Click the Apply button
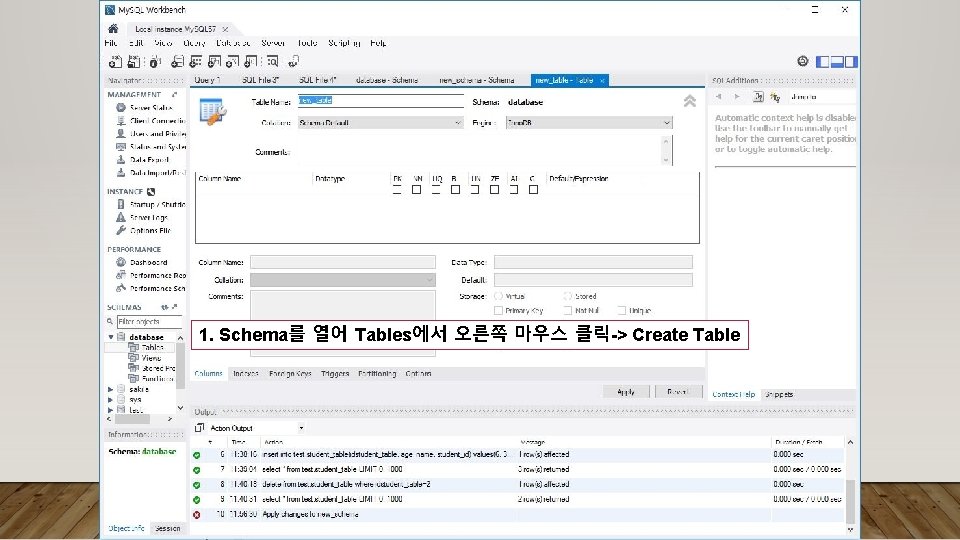 click(x=626, y=392)
